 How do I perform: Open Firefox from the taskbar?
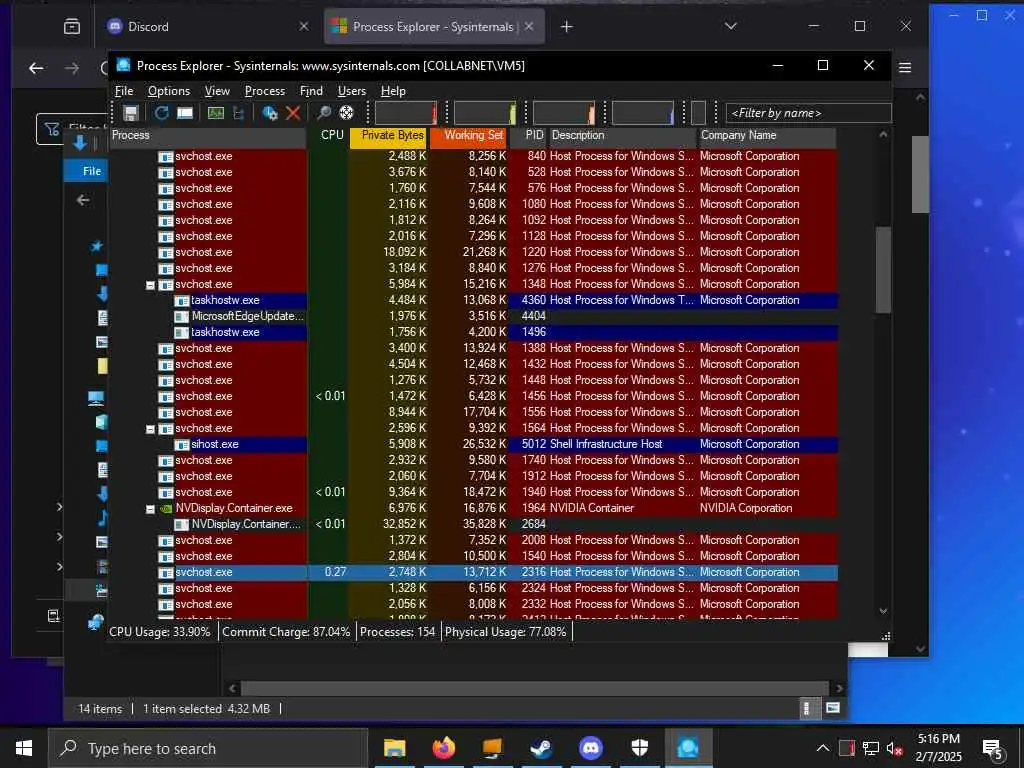pyautogui.click(x=443, y=748)
